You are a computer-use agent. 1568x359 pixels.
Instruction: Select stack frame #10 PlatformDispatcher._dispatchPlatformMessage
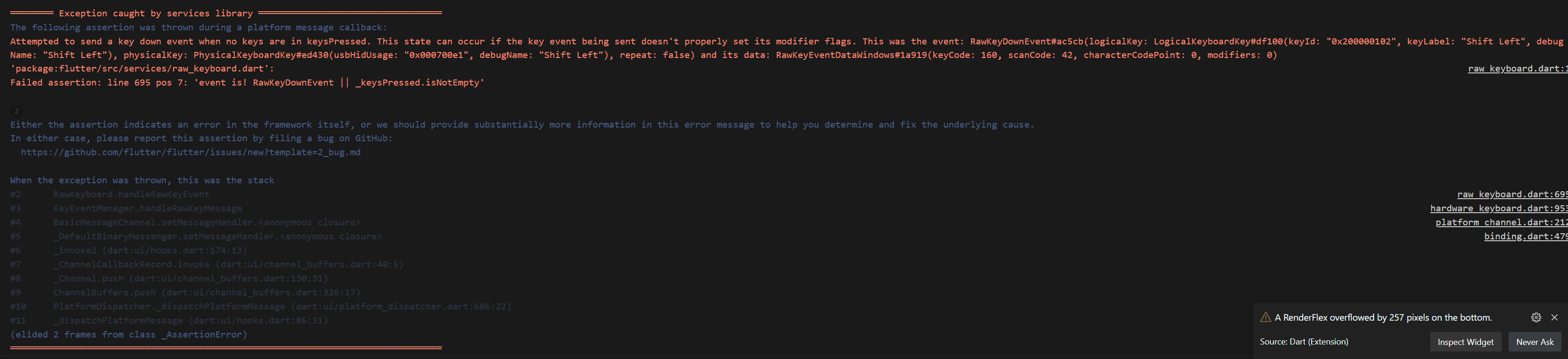click(x=281, y=306)
